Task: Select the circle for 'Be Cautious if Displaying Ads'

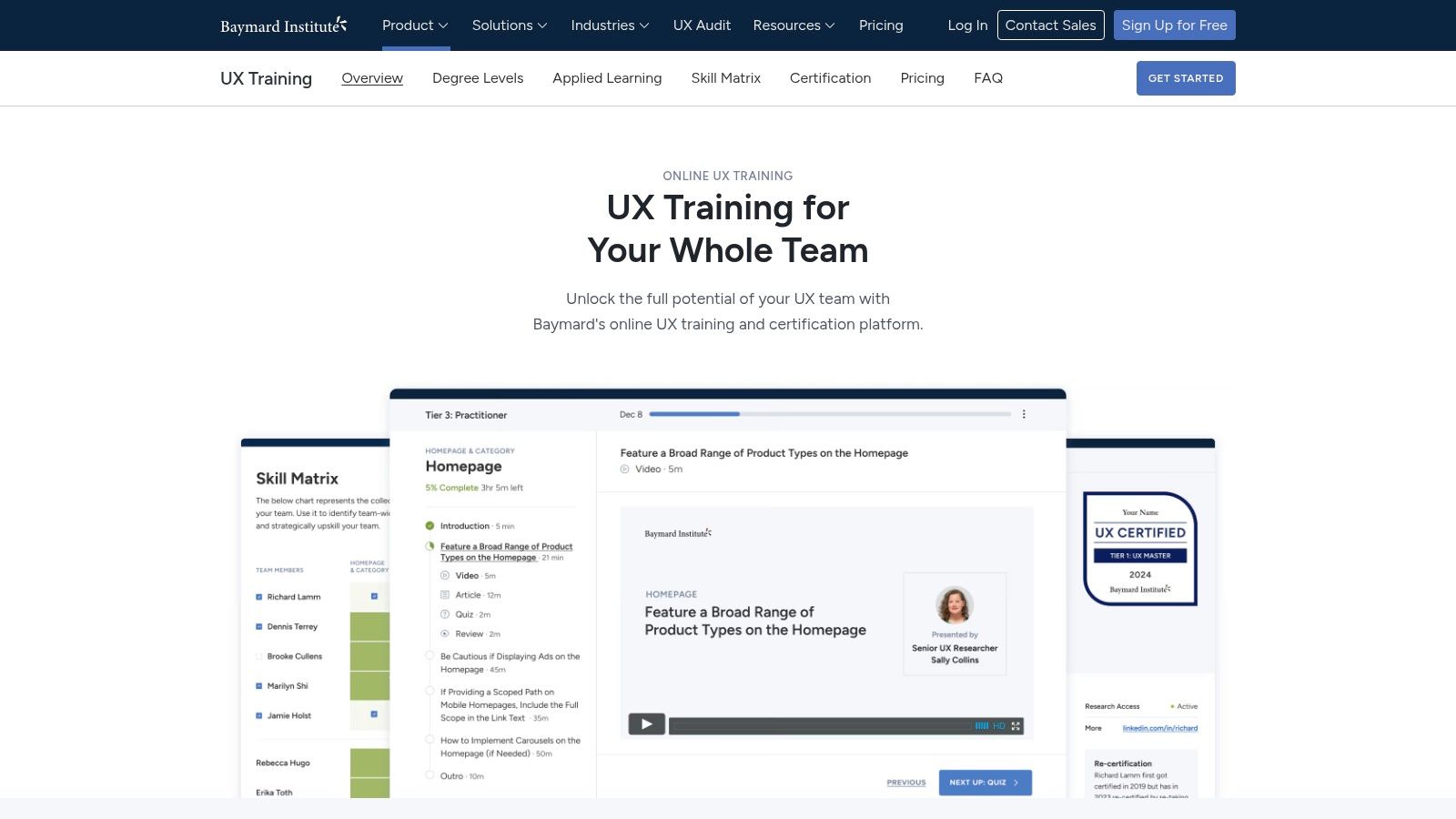Action: click(x=430, y=656)
